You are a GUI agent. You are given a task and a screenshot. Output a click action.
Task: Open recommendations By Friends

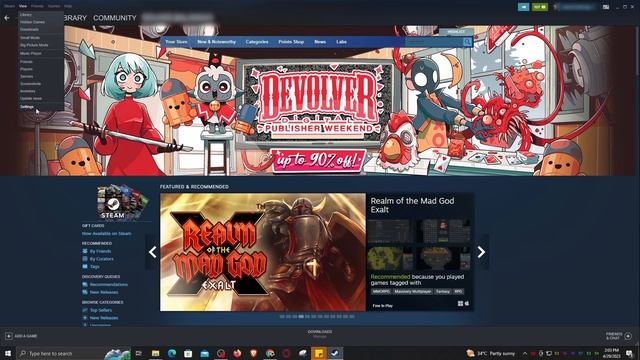pyautogui.click(x=100, y=251)
